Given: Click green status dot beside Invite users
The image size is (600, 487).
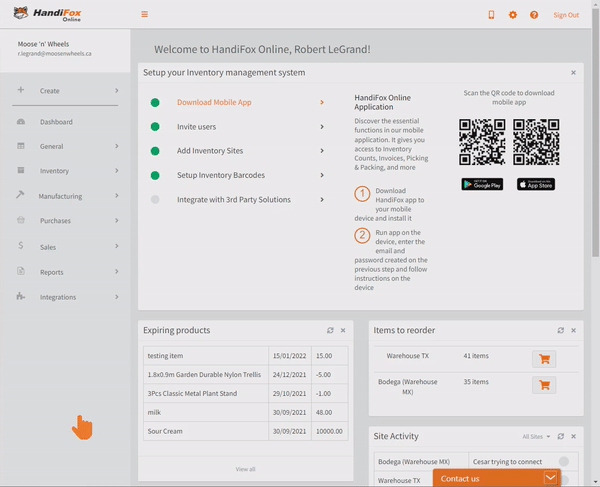Looking at the screenshot, I should [x=155, y=127].
